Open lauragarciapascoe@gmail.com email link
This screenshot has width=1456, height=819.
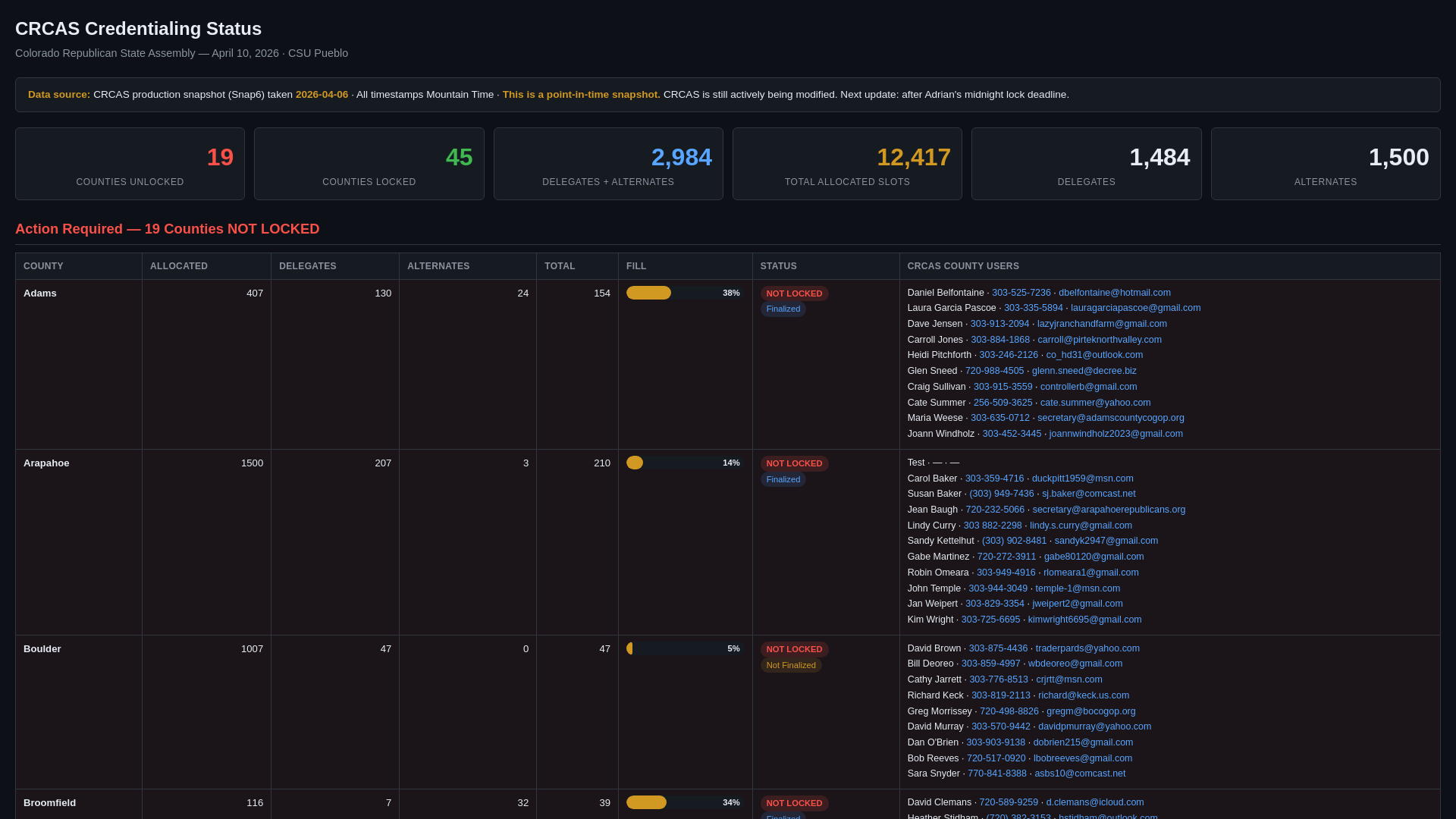(1135, 308)
